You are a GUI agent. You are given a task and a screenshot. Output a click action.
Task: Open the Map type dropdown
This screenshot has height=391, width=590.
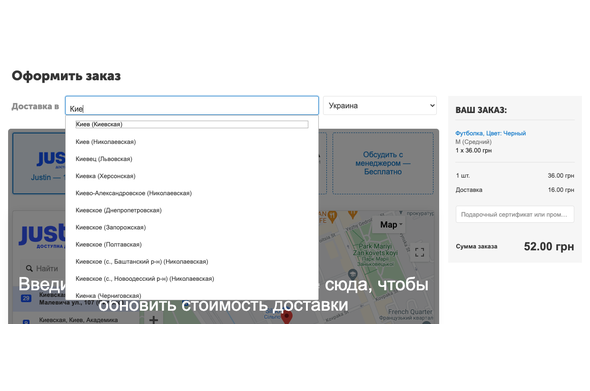(391, 225)
